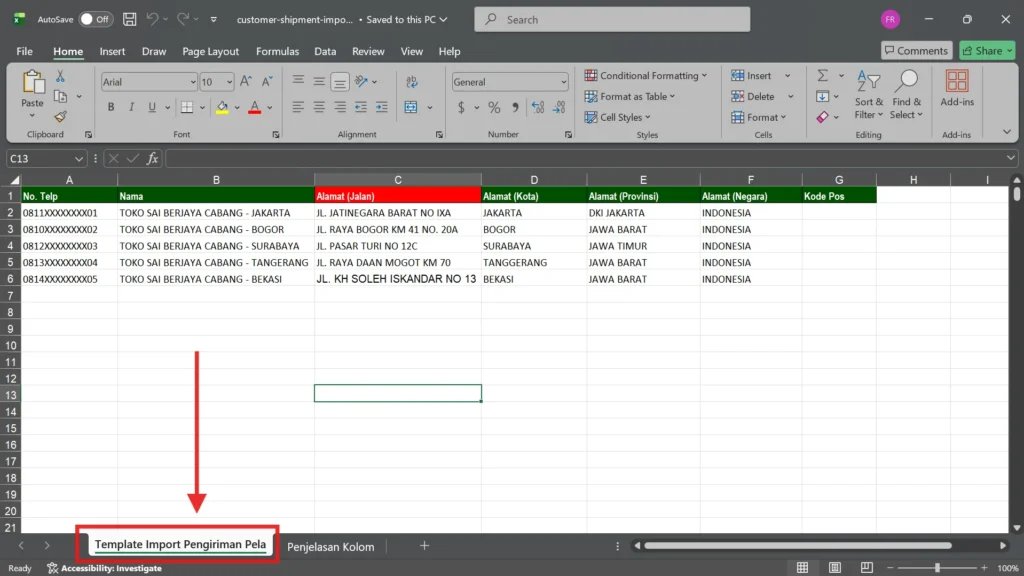Open the View tab
The image size is (1024, 576).
tap(411, 51)
